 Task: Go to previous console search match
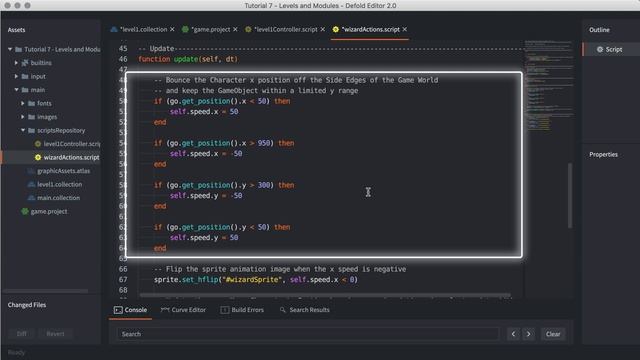pos(513,334)
